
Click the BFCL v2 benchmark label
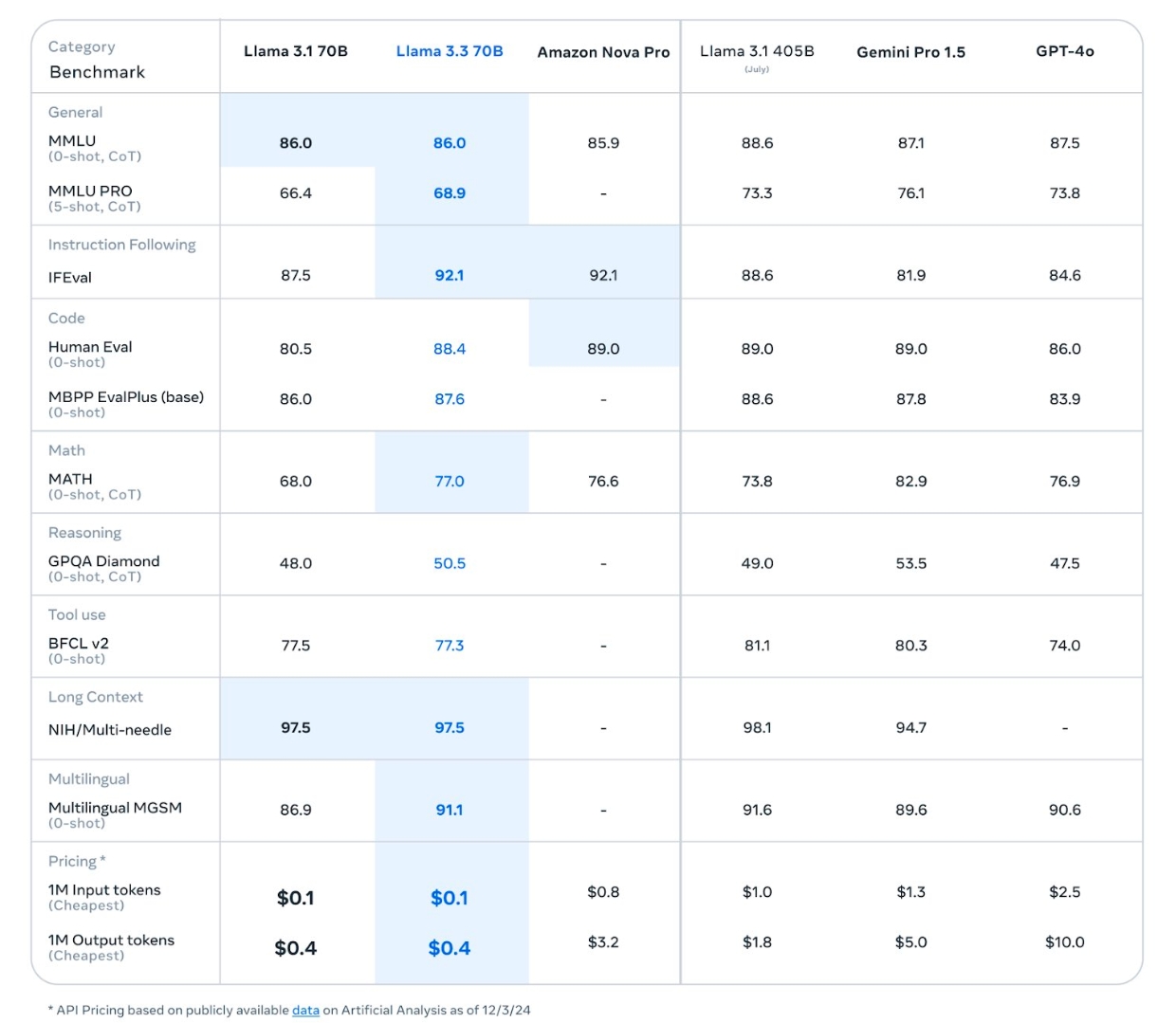(x=79, y=644)
